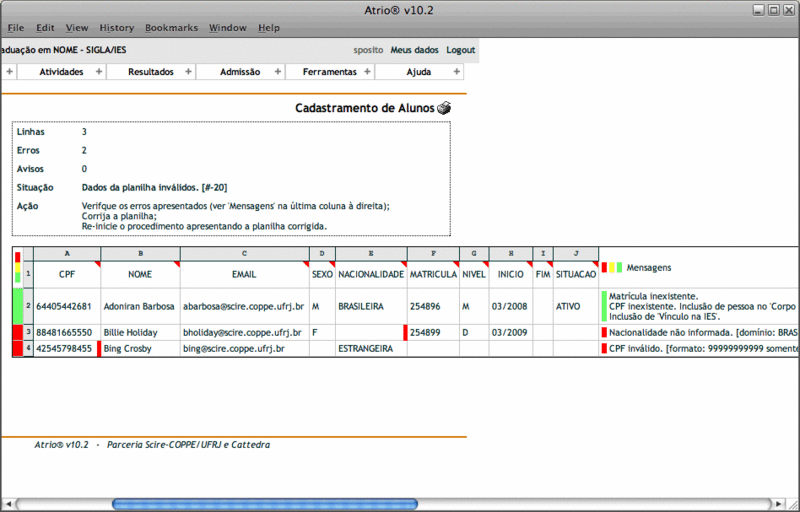This screenshot has width=800, height=512.
Task: Click the printer icon beside Cadastramento de Alunos
Action: pos(444,108)
